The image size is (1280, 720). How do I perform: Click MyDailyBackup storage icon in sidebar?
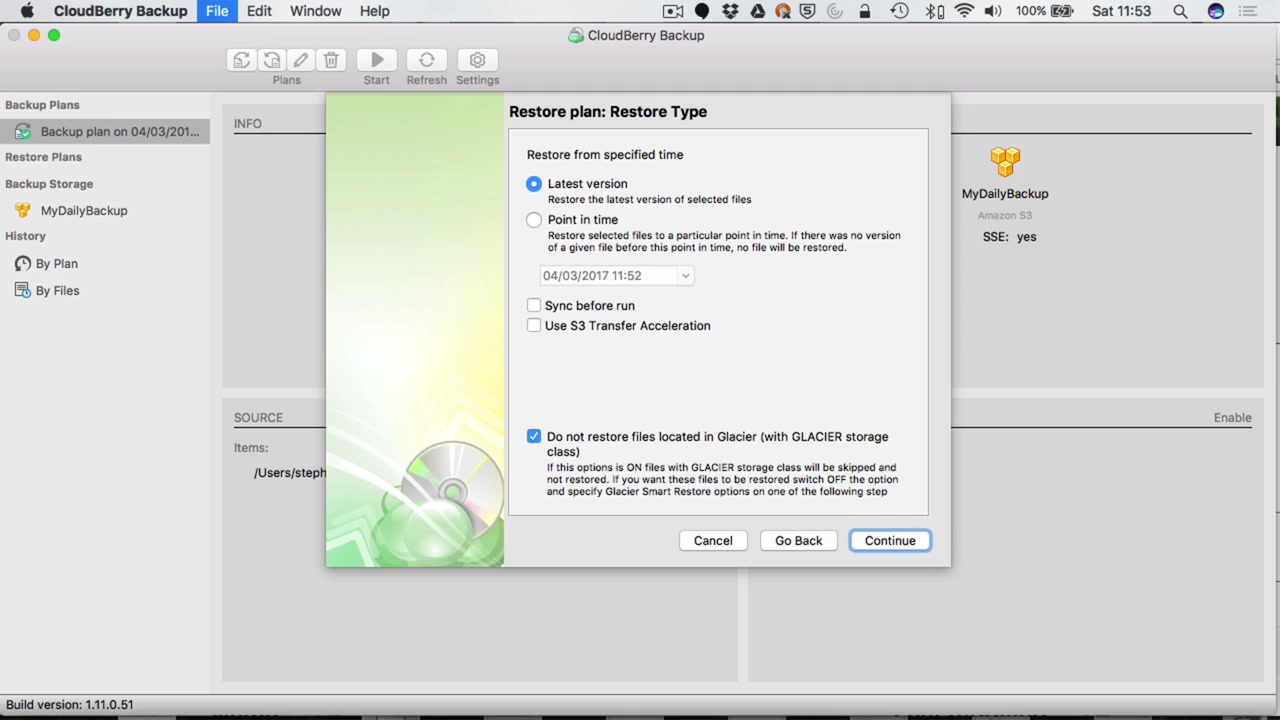click(x=22, y=210)
